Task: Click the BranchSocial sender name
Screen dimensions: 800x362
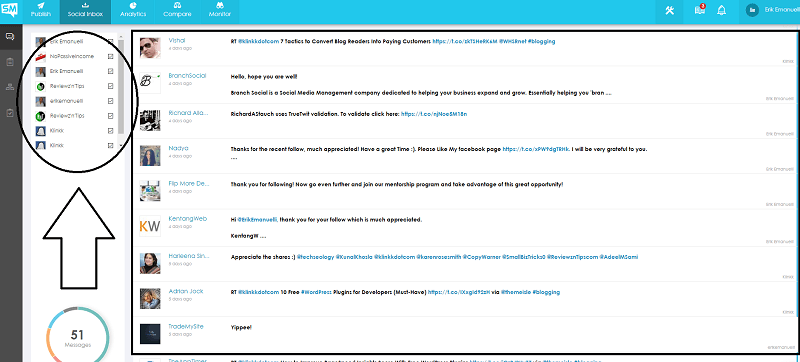Action: pyautogui.click(x=187, y=75)
